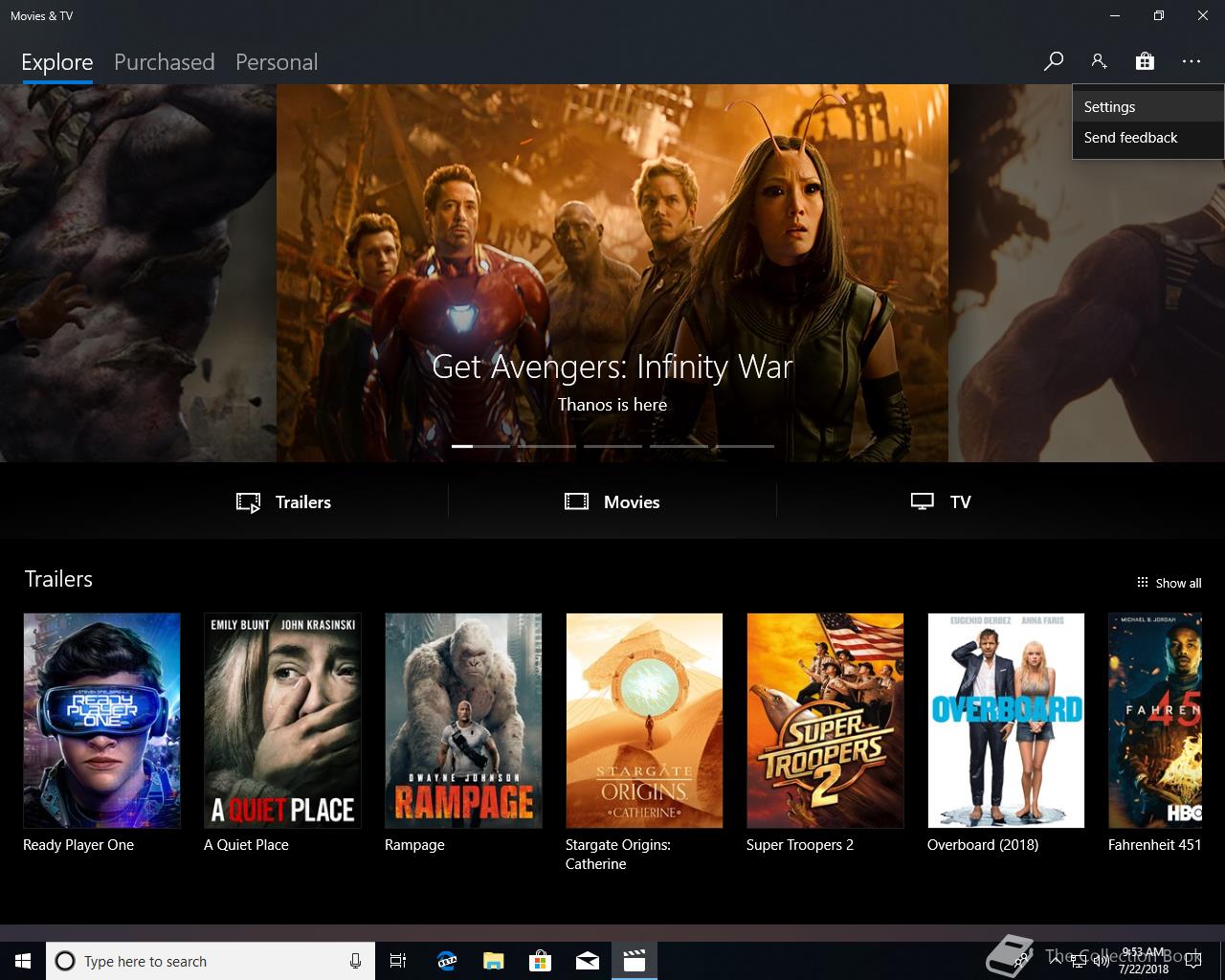Jump to the third carousel page indicator

(612, 446)
